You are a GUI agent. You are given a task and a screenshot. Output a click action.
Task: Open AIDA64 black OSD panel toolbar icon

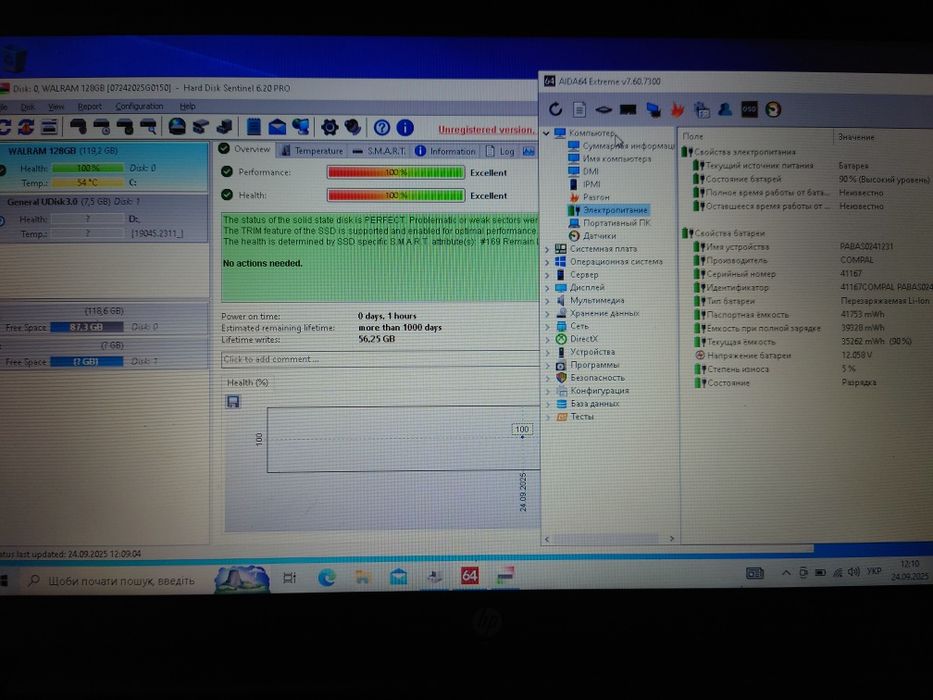pos(749,110)
